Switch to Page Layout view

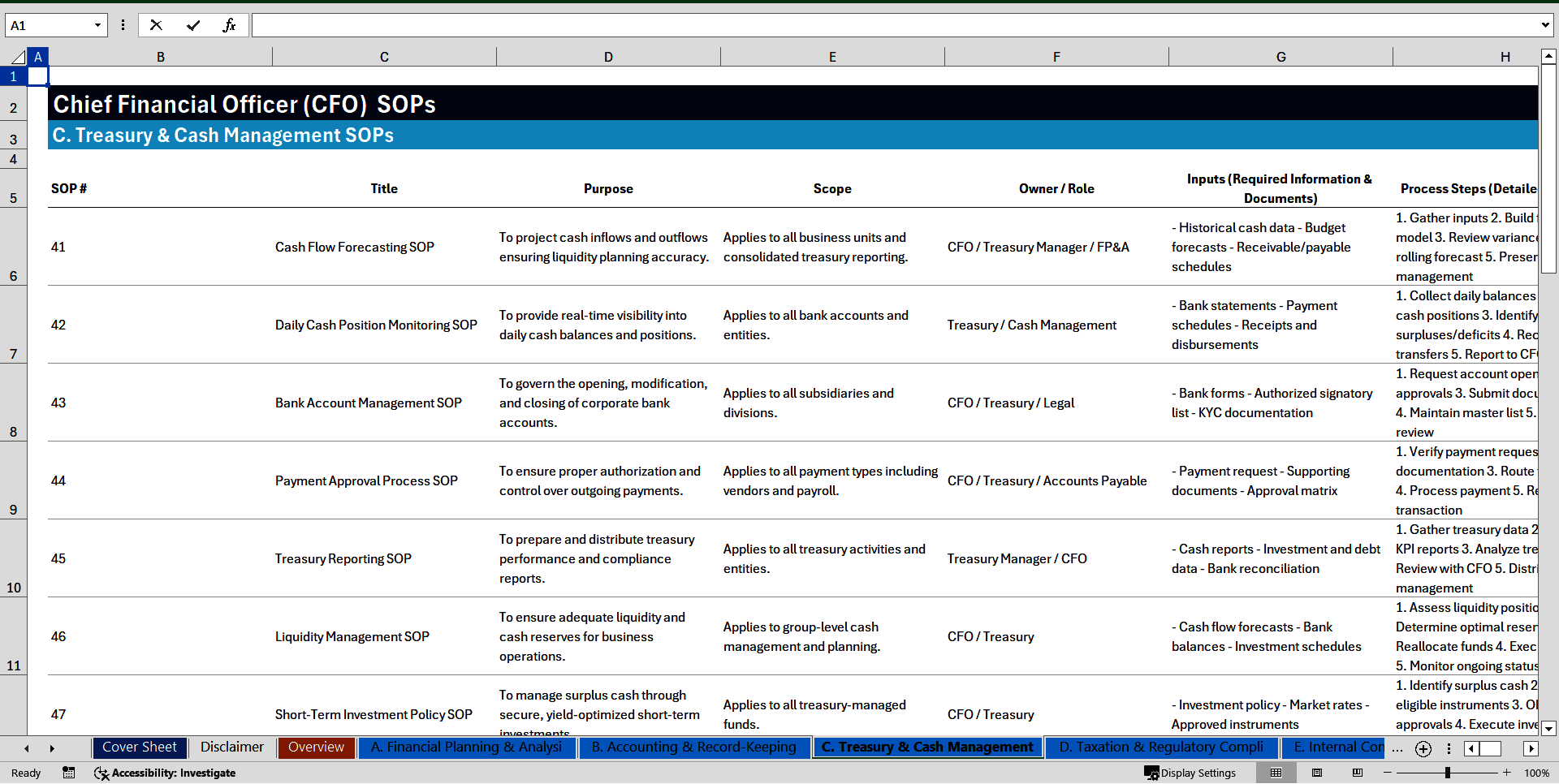click(1317, 773)
